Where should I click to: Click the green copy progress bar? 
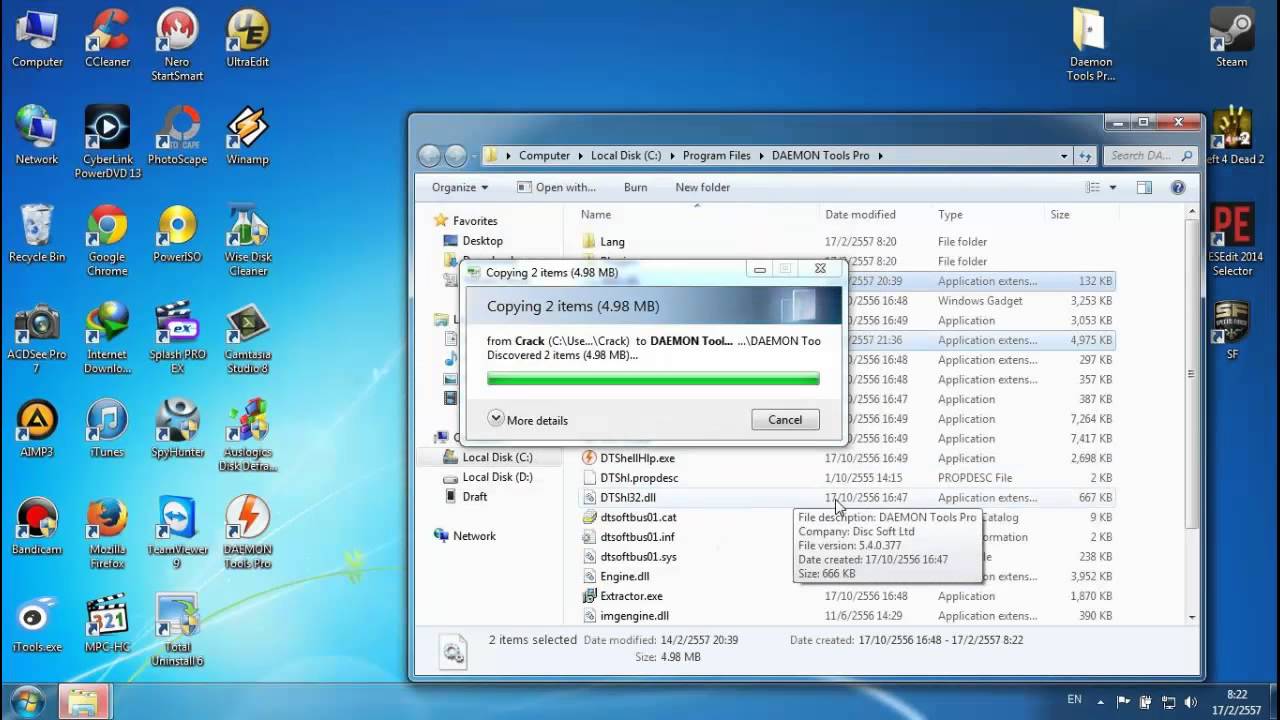coord(653,379)
